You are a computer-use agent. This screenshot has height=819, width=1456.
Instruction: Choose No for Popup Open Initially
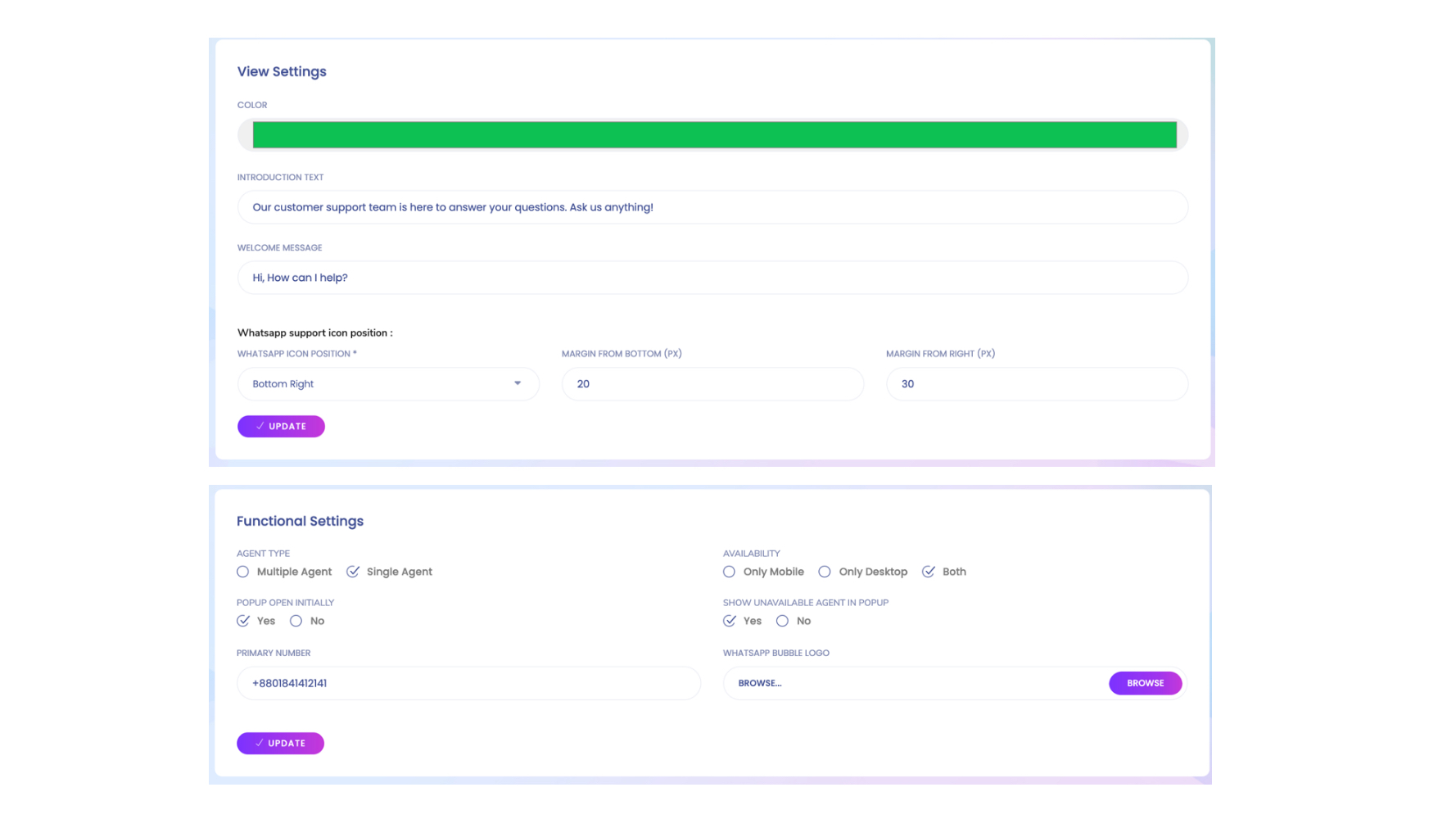click(296, 621)
